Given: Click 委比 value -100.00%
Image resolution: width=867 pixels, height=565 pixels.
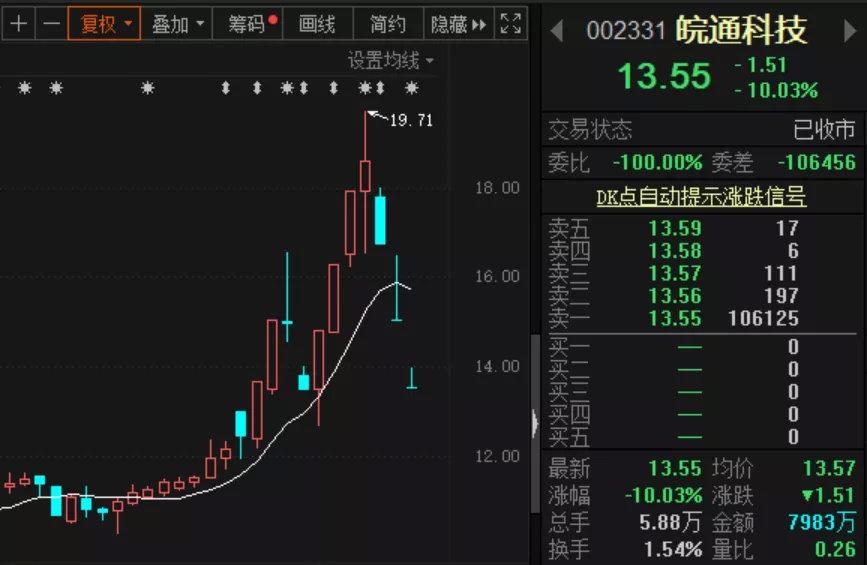Looking at the screenshot, I should pos(657,163).
